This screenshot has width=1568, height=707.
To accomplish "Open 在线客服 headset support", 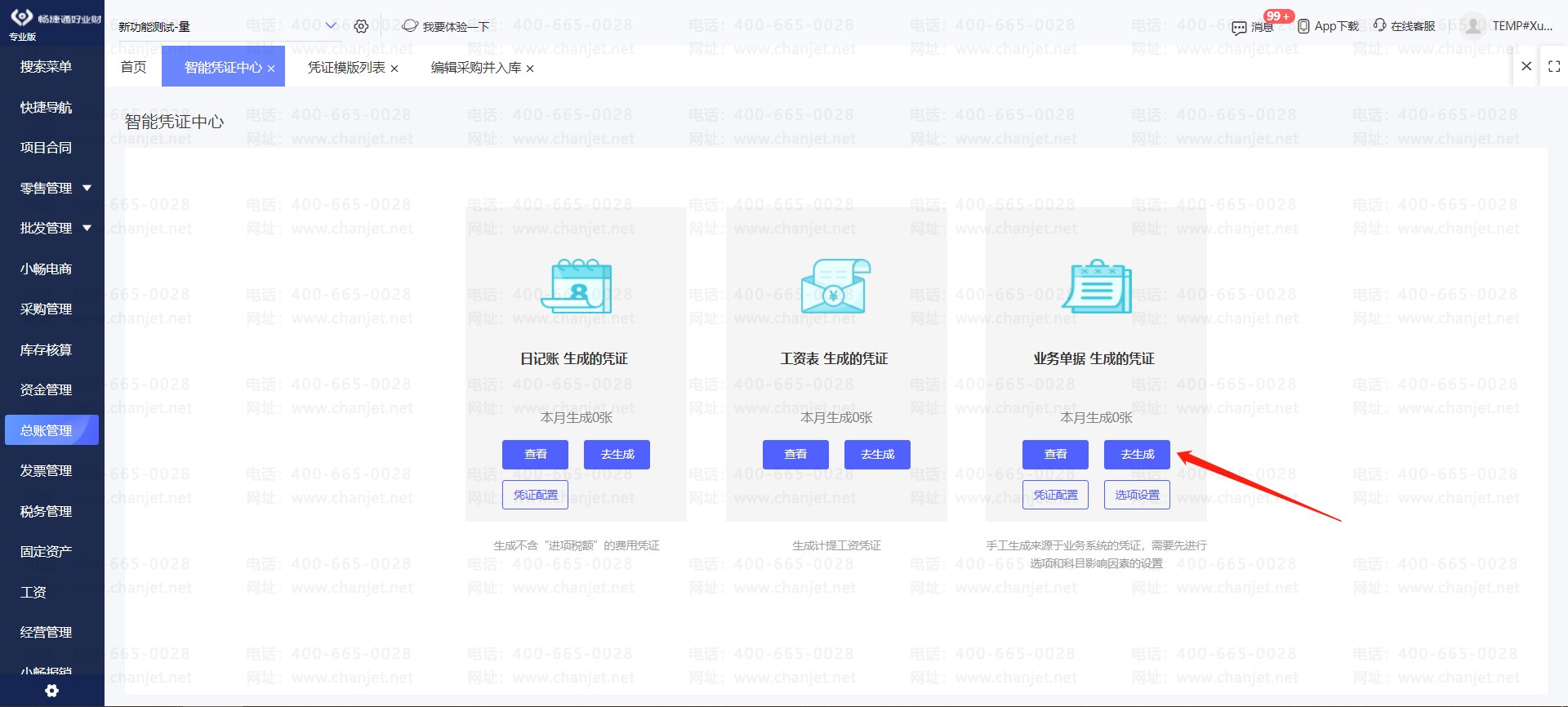I will click(1379, 25).
